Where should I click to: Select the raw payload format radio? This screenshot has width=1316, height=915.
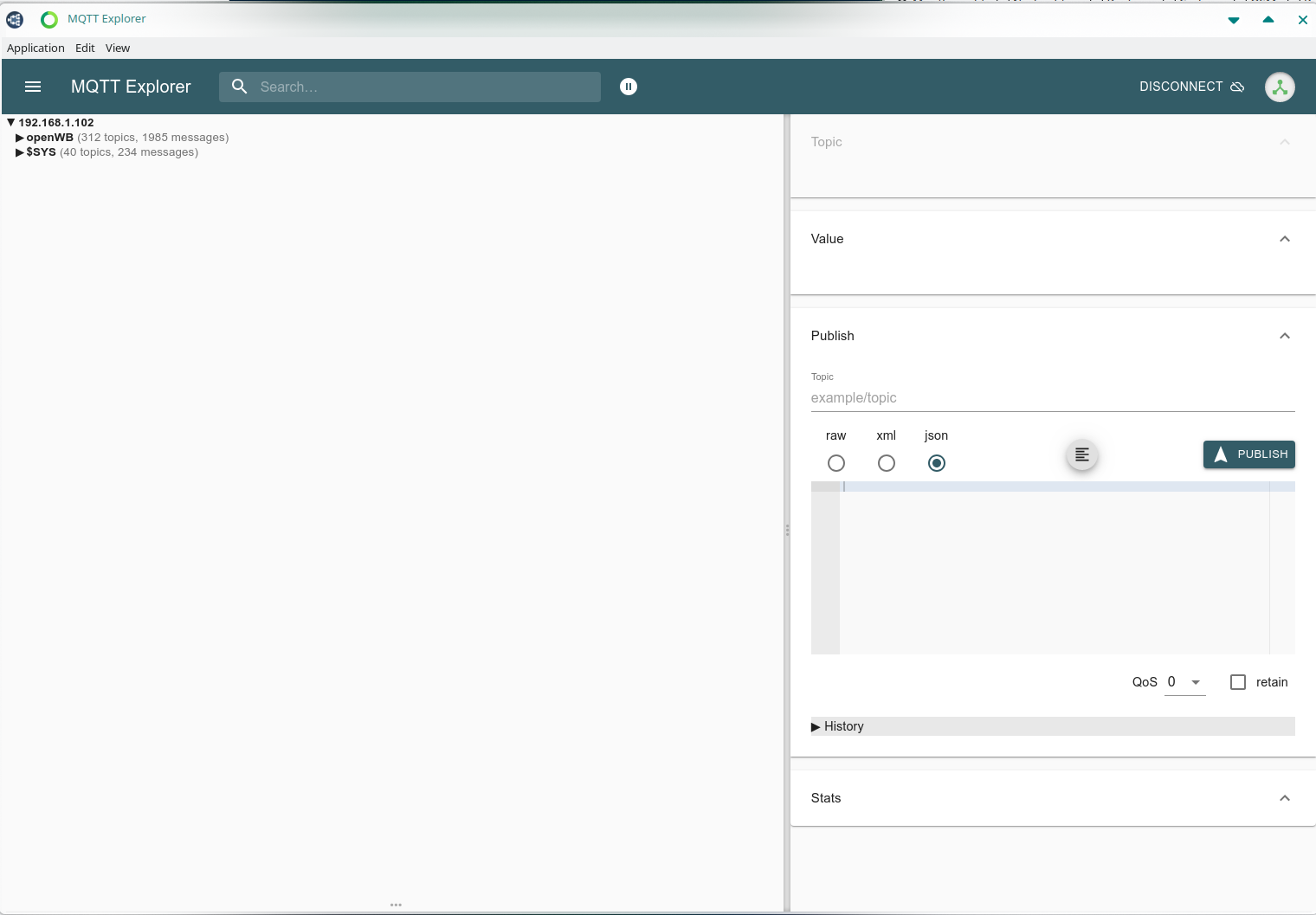835,463
